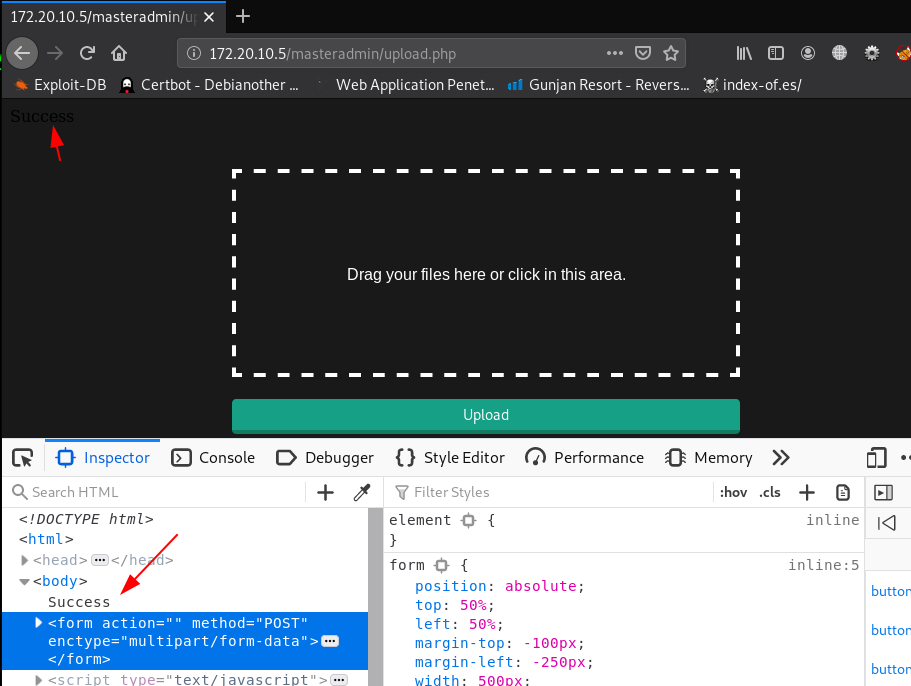Click the top 50% value

[472, 605]
